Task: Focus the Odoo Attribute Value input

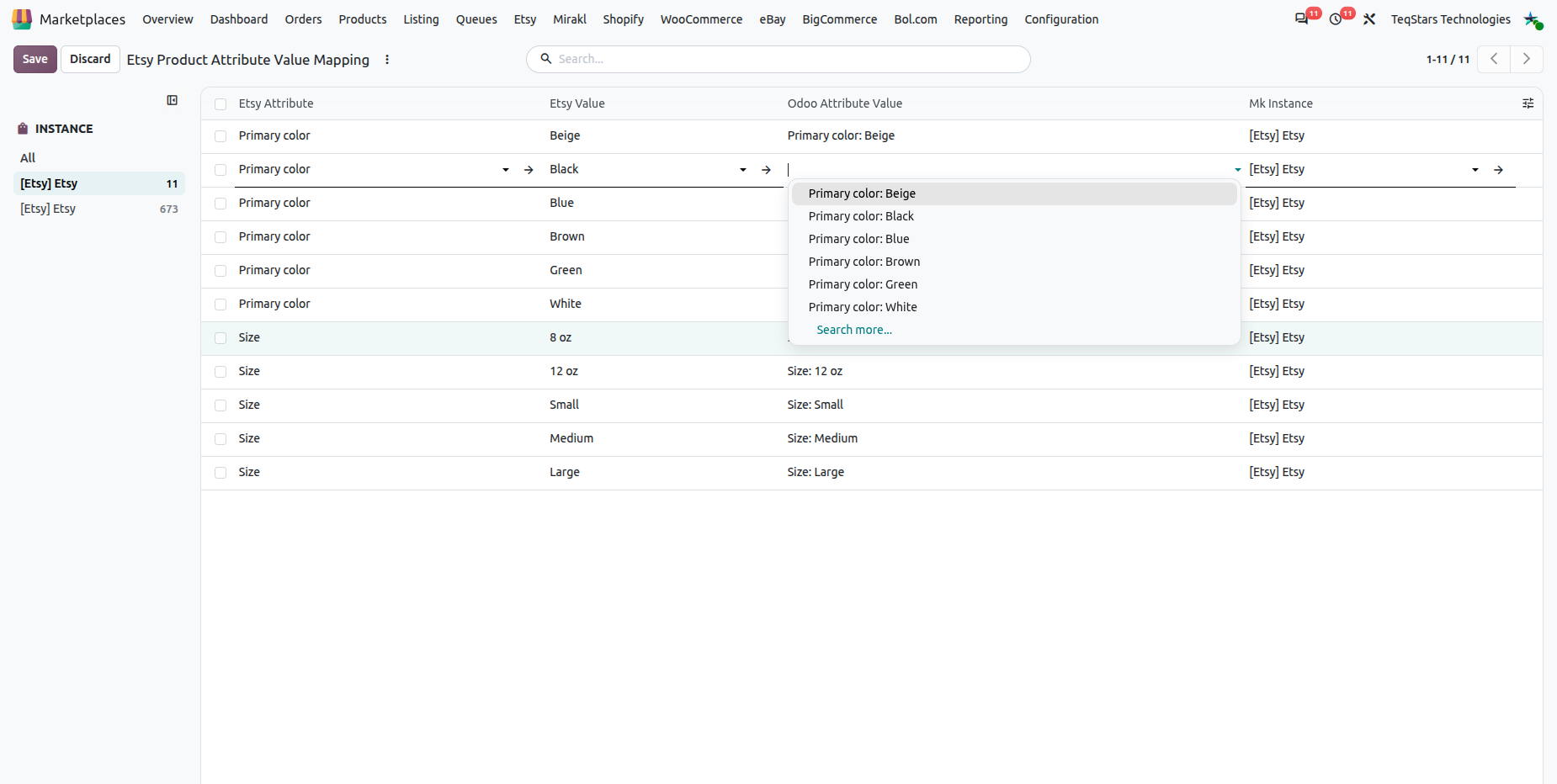Action: click(1008, 170)
